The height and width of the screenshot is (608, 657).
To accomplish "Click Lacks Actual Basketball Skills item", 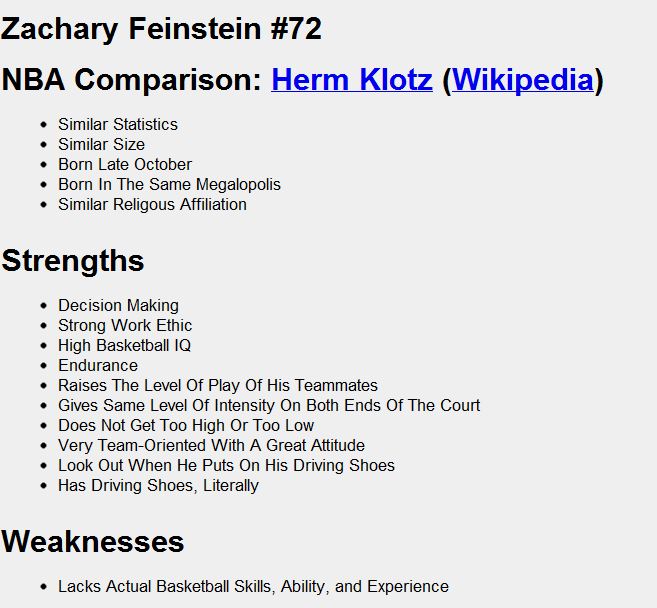I will [x=253, y=587].
